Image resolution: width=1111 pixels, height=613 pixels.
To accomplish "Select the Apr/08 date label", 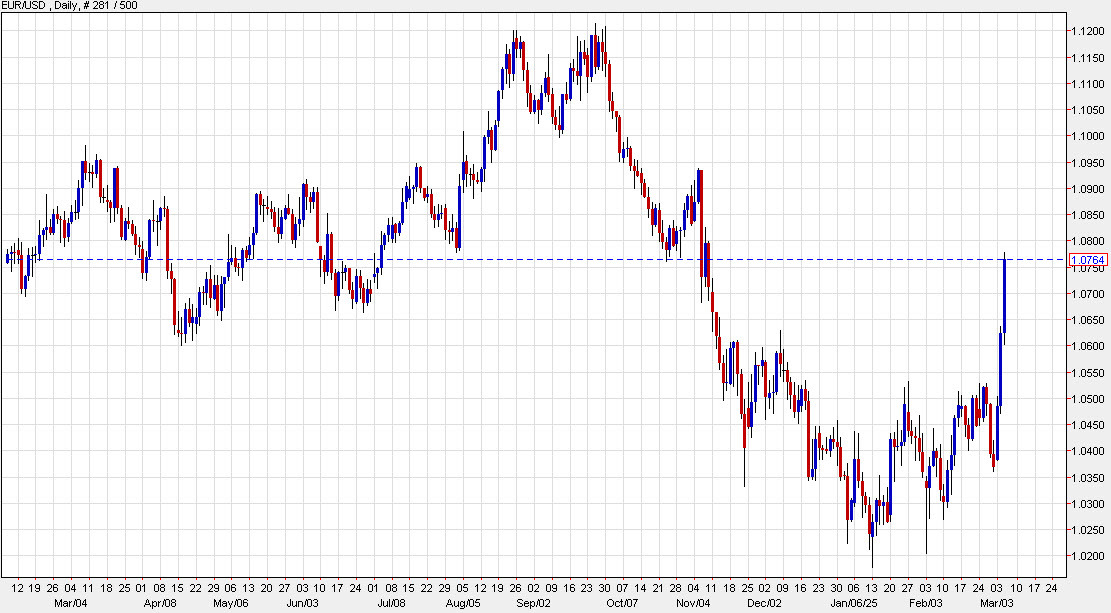I will [x=160, y=603].
